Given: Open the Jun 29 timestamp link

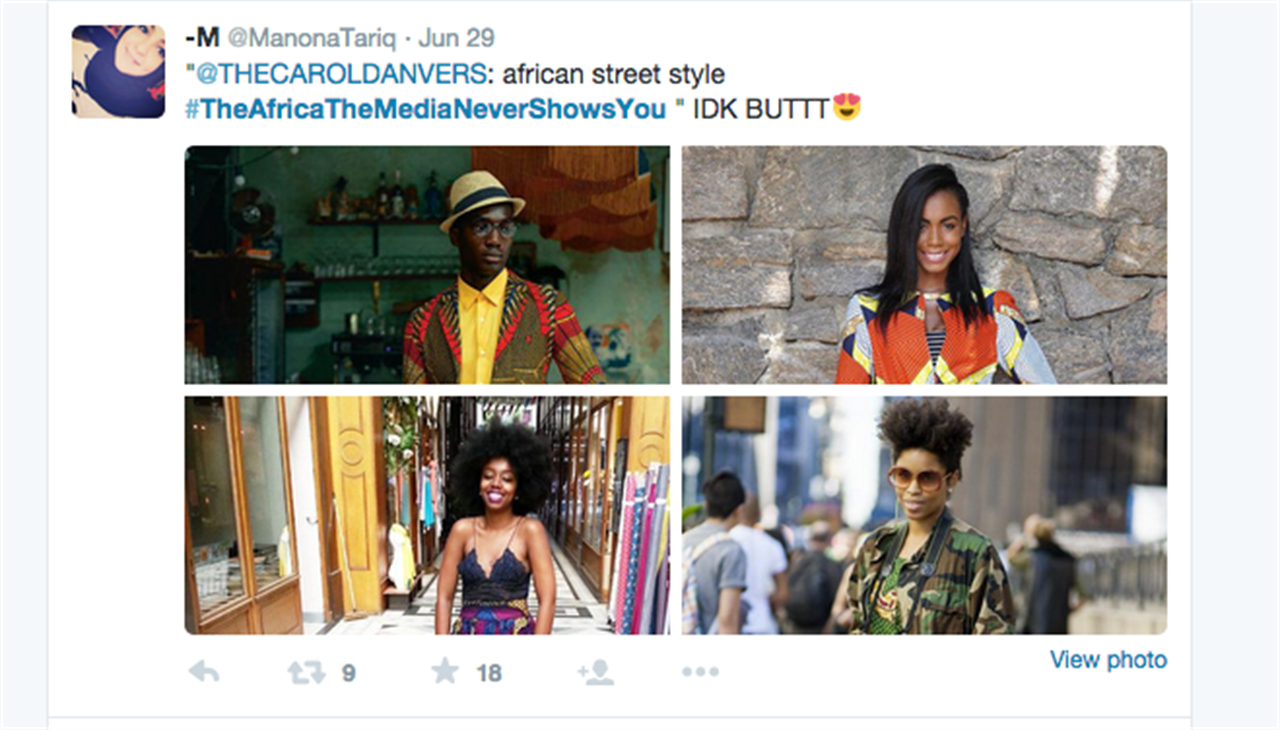Looking at the screenshot, I should pos(456,39).
